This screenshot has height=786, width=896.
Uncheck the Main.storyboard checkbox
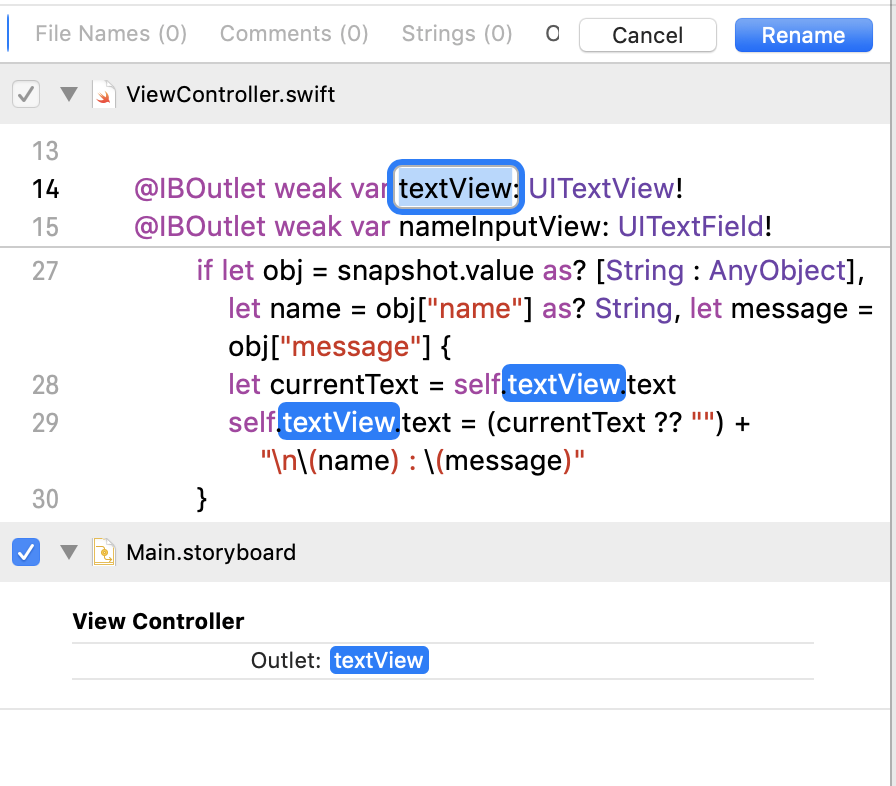click(x=26, y=552)
